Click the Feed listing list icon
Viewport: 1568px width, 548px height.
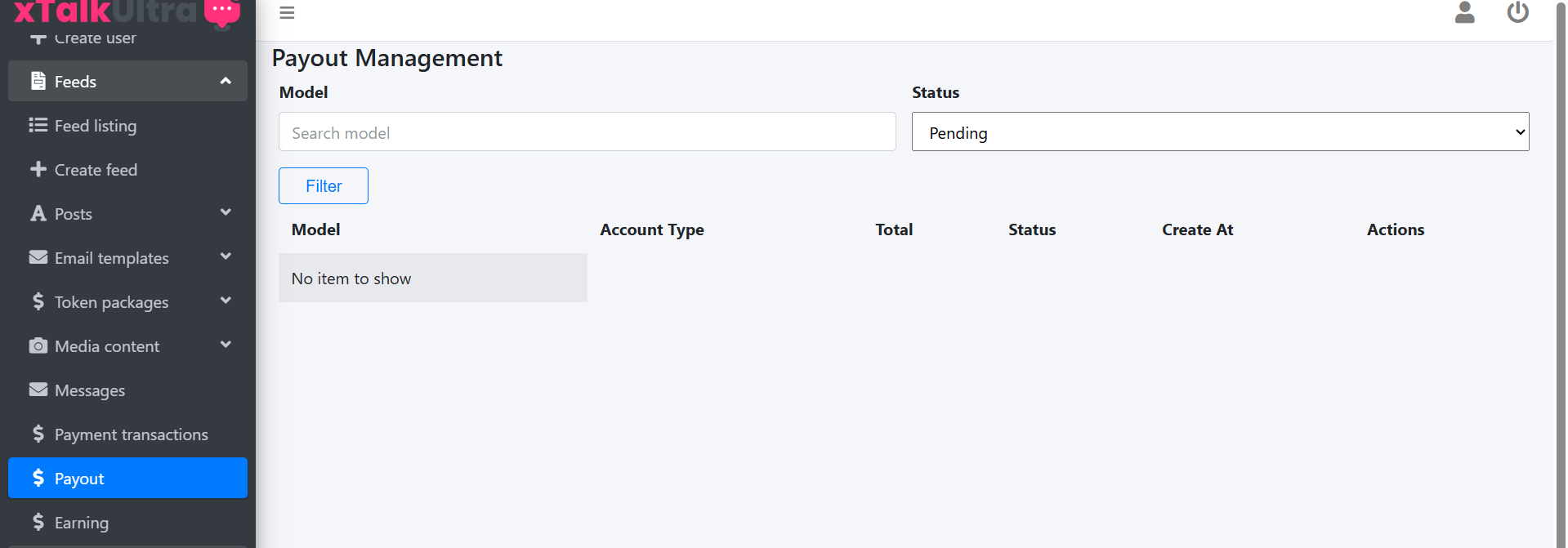click(38, 125)
